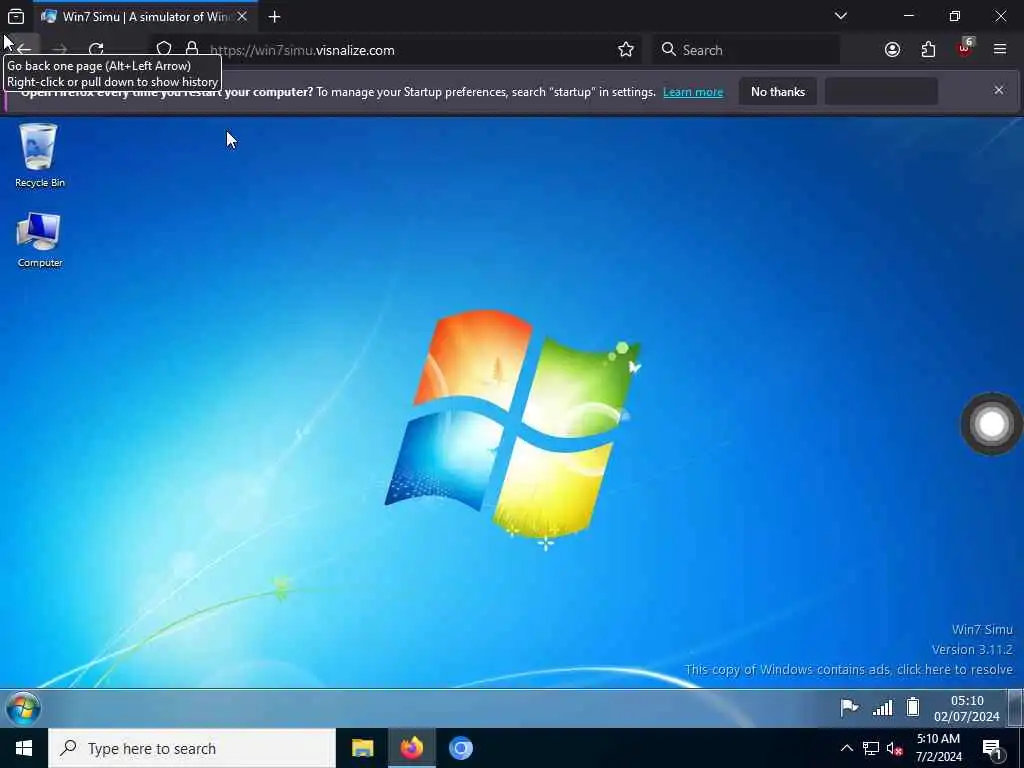Click the Firefox taskbar icon
The image size is (1024, 768).
click(x=411, y=748)
